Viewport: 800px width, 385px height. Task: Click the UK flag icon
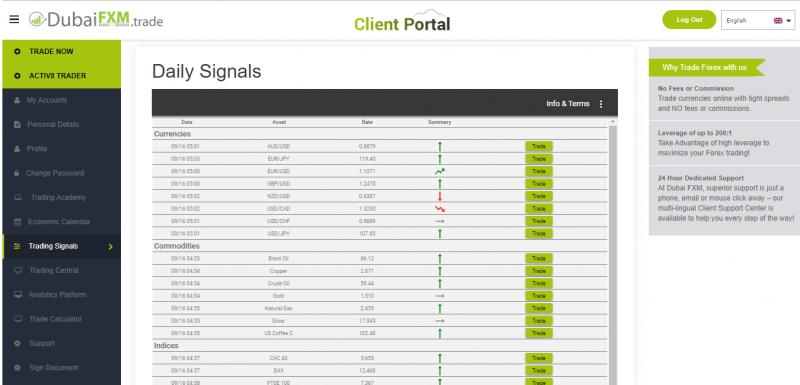click(778, 21)
